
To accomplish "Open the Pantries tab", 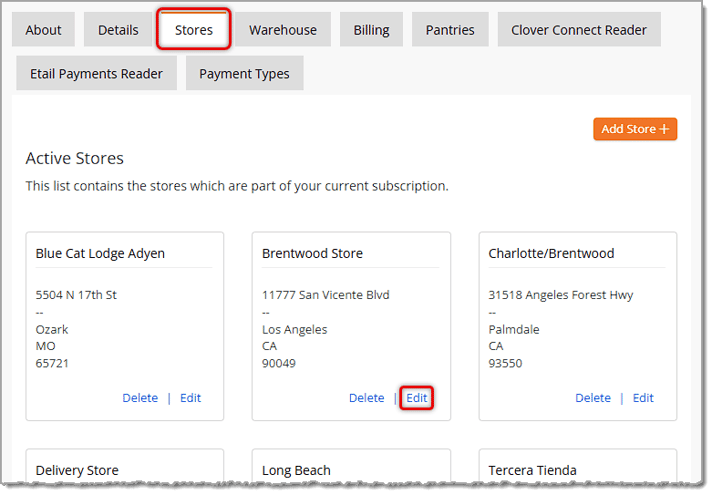I will click(x=450, y=30).
